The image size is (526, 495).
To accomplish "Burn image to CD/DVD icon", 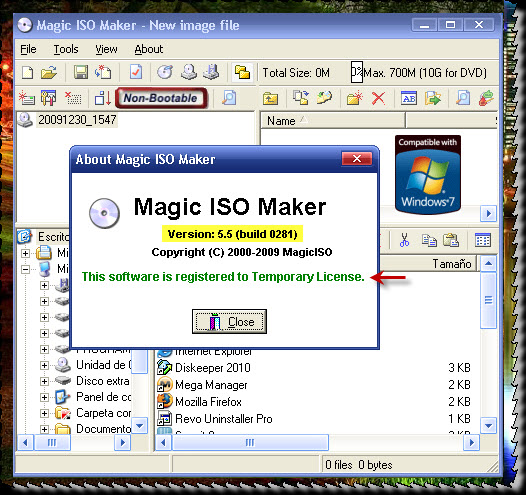I will [x=165, y=72].
